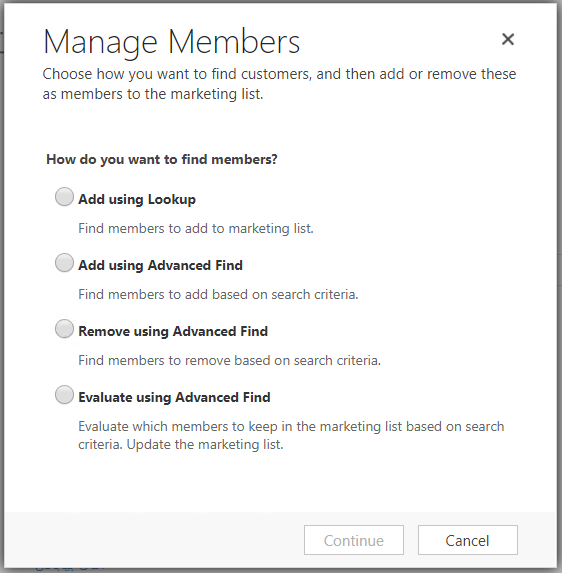Click the "Remove using Advanced Find" label text
Screen dimensions: 562x573
coord(173,331)
